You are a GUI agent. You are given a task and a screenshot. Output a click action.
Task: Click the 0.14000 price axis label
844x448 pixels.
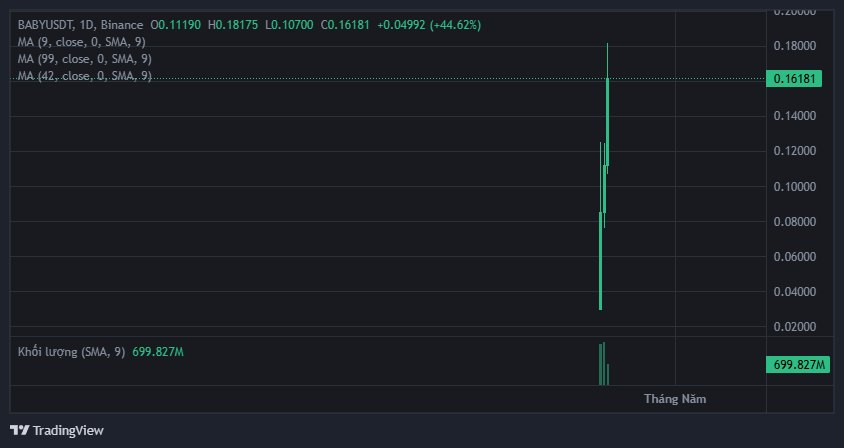(x=794, y=116)
